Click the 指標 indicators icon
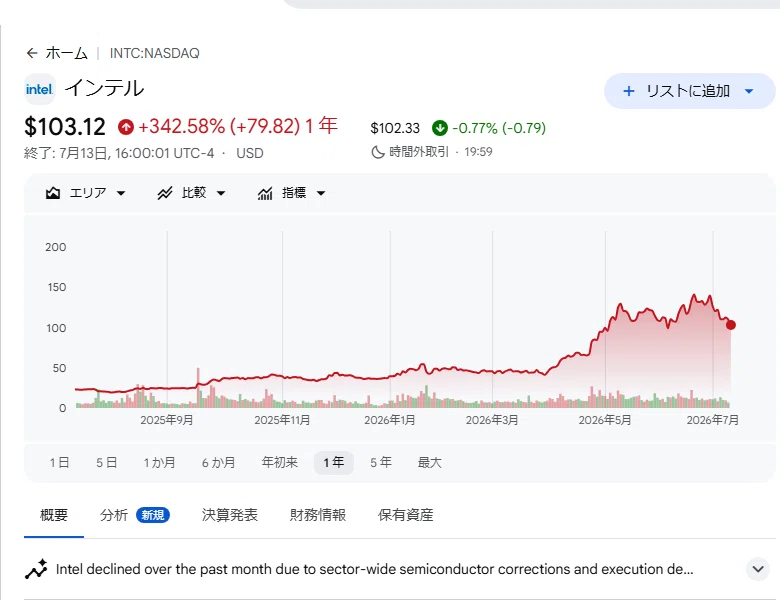Image resolution: width=780 pixels, height=600 pixels. 265,193
